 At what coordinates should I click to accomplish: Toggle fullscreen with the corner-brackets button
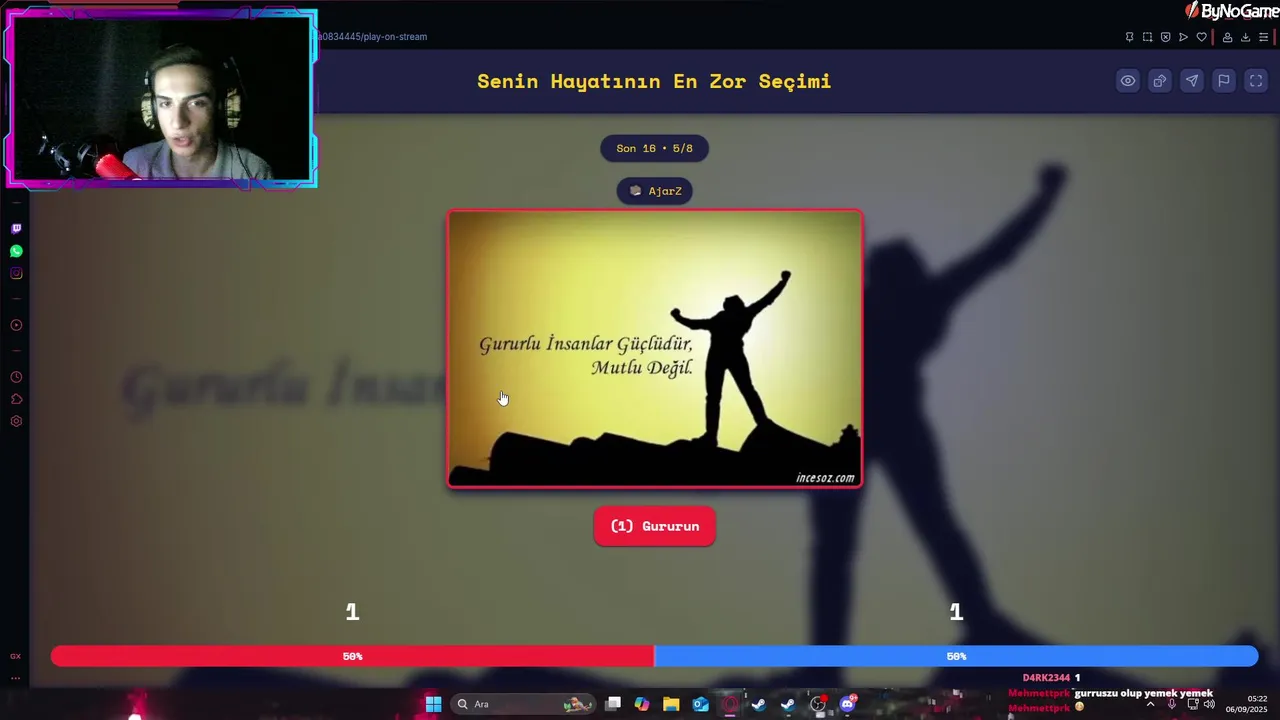(x=1256, y=81)
